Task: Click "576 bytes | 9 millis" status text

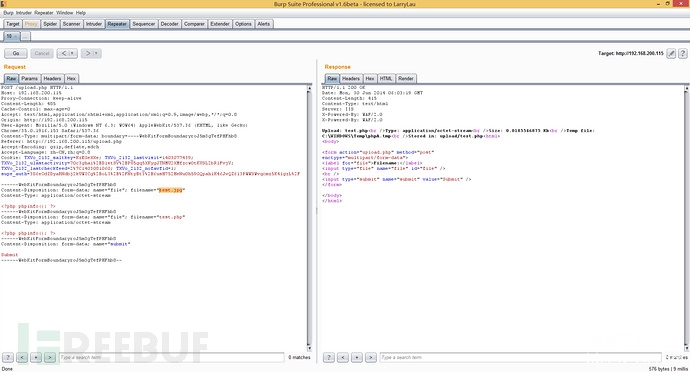Action: [668, 368]
